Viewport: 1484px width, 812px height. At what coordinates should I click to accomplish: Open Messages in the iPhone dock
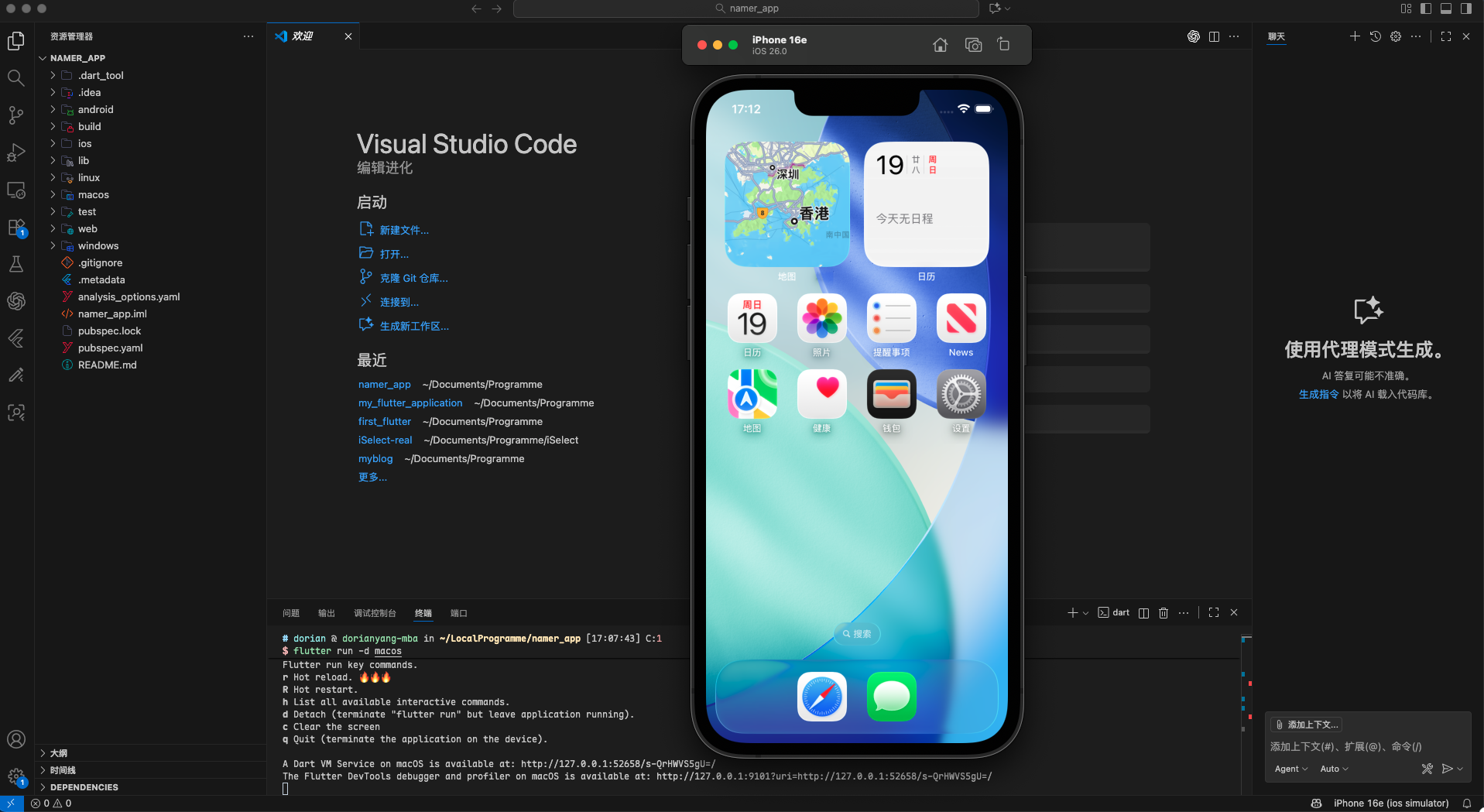[892, 697]
